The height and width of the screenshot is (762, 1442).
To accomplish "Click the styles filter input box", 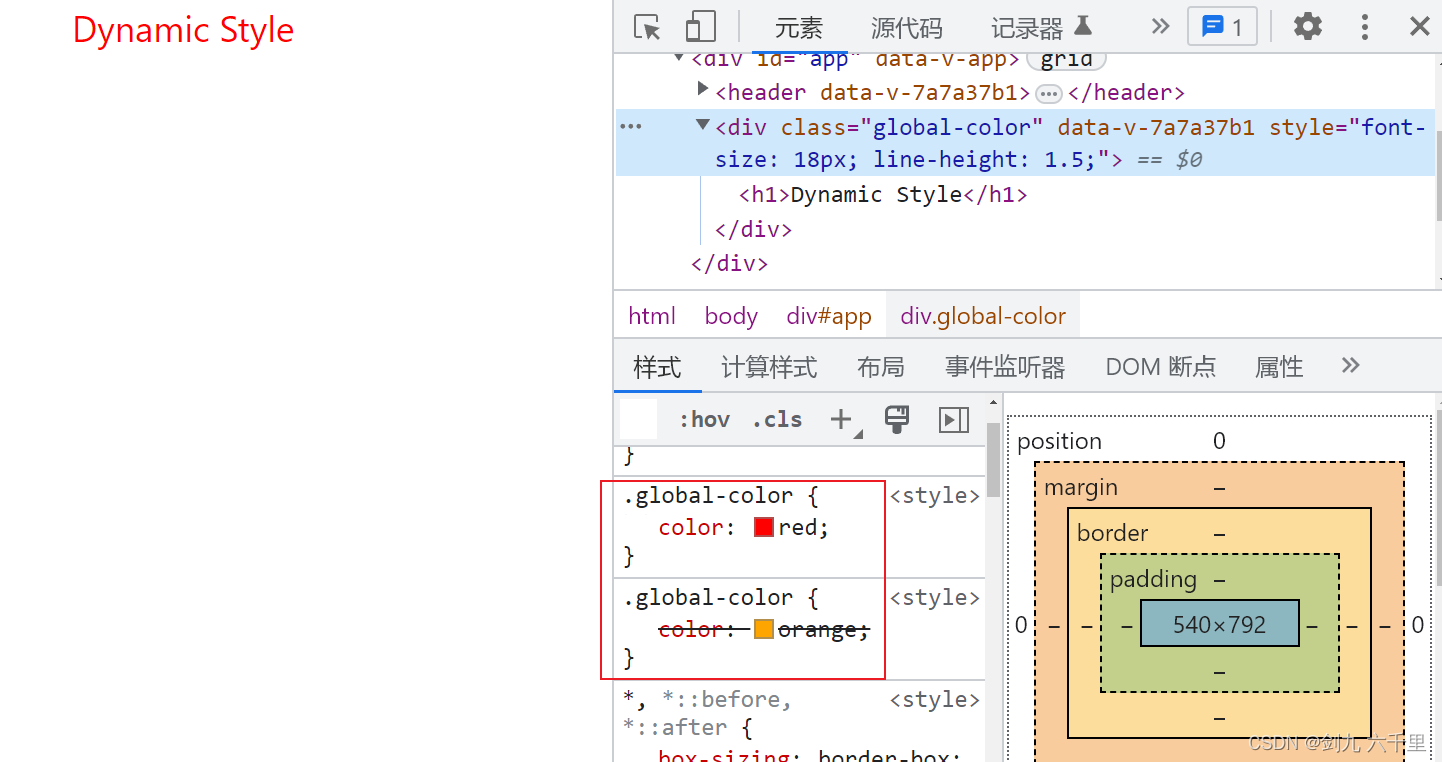I will tap(638, 420).
